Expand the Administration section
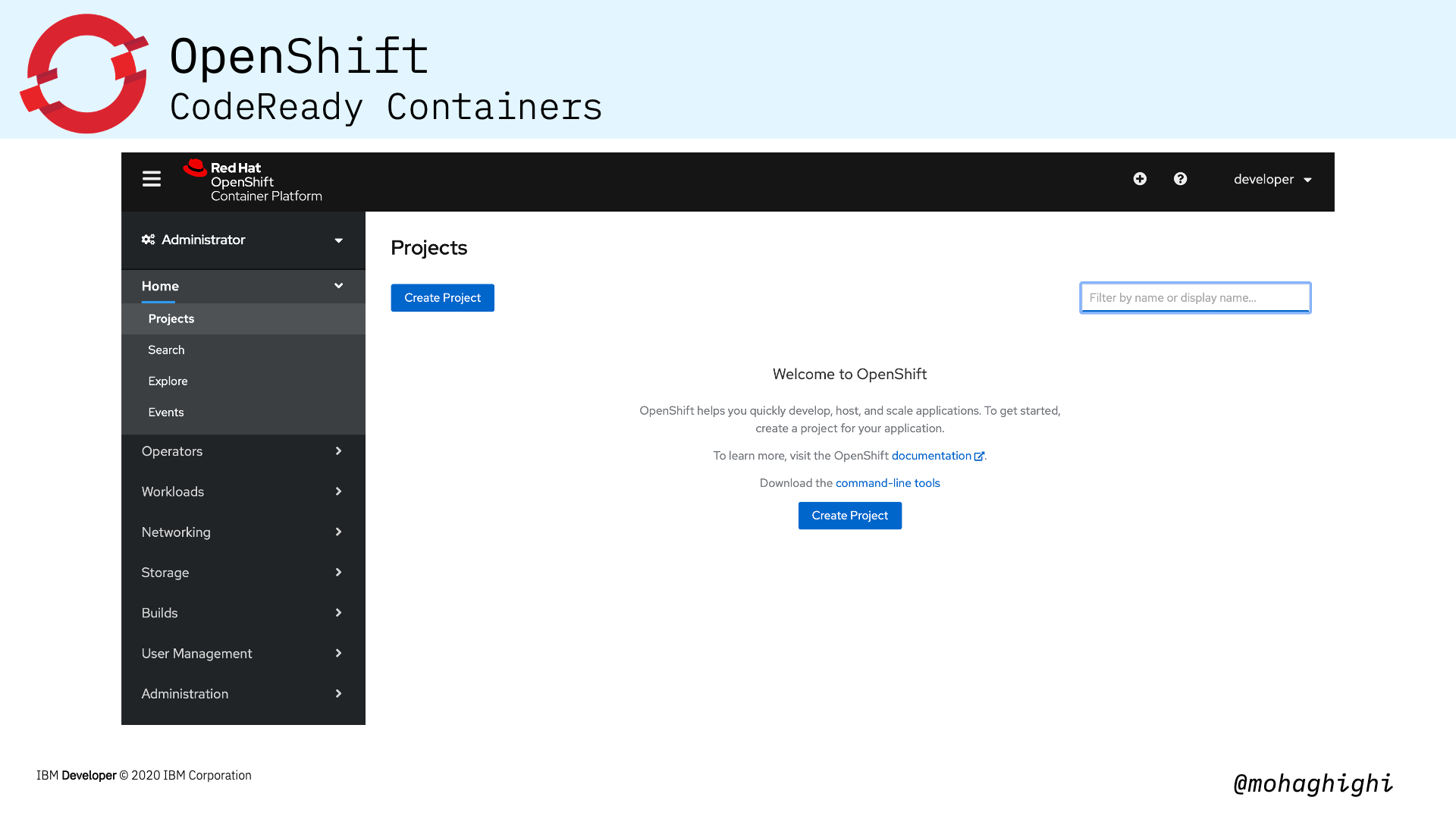 pyautogui.click(x=243, y=694)
